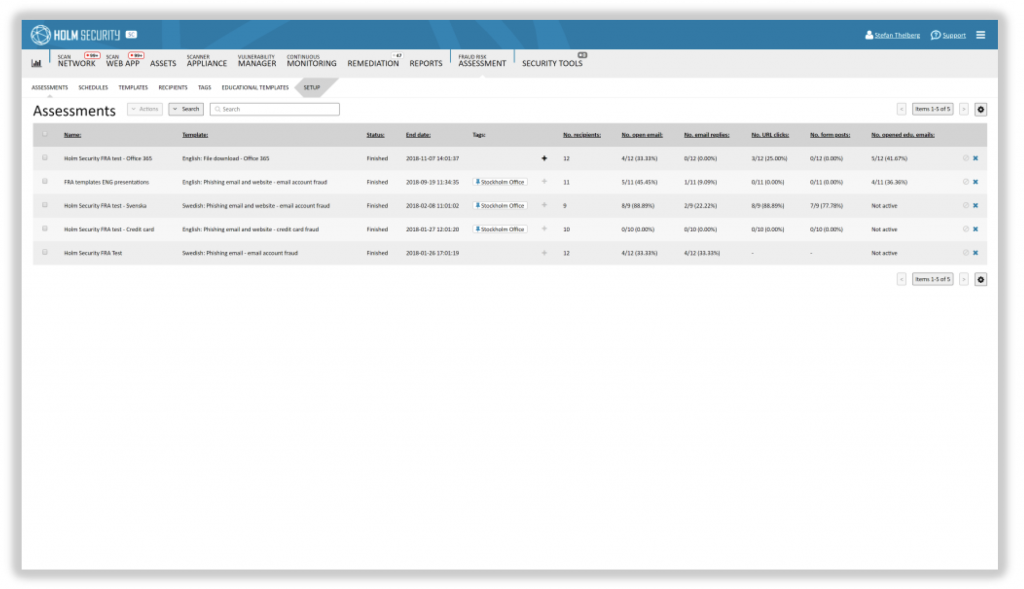Screen dimensions: 1024x589
Task: Go to next page in top pagination
Action: (964, 109)
